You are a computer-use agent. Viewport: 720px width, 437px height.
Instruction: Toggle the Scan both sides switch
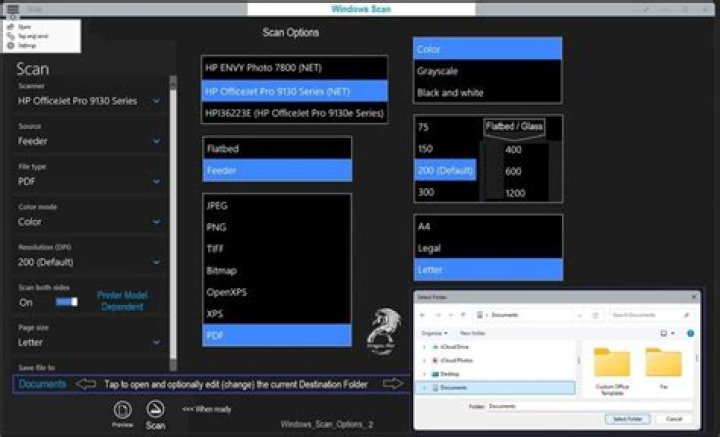pos(67,302)
